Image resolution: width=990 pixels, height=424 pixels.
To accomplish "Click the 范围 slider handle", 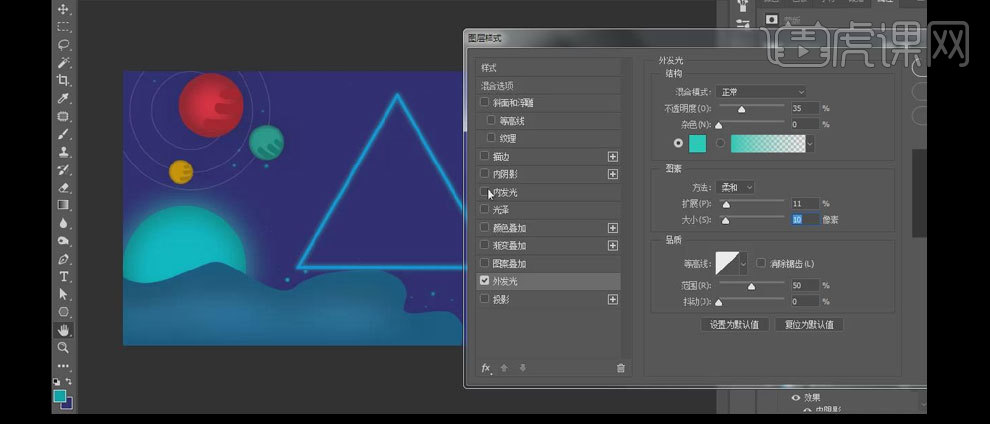I will tap(751, 287).
